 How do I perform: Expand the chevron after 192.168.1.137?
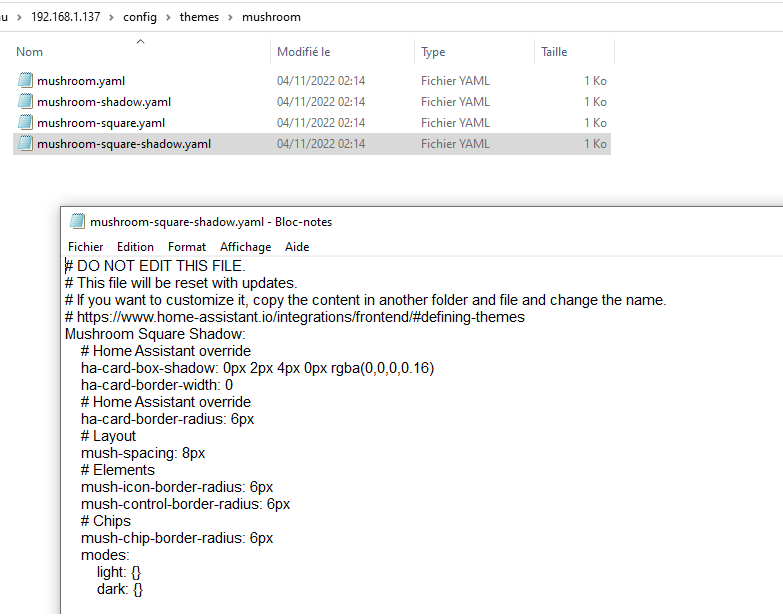(111, 17)
